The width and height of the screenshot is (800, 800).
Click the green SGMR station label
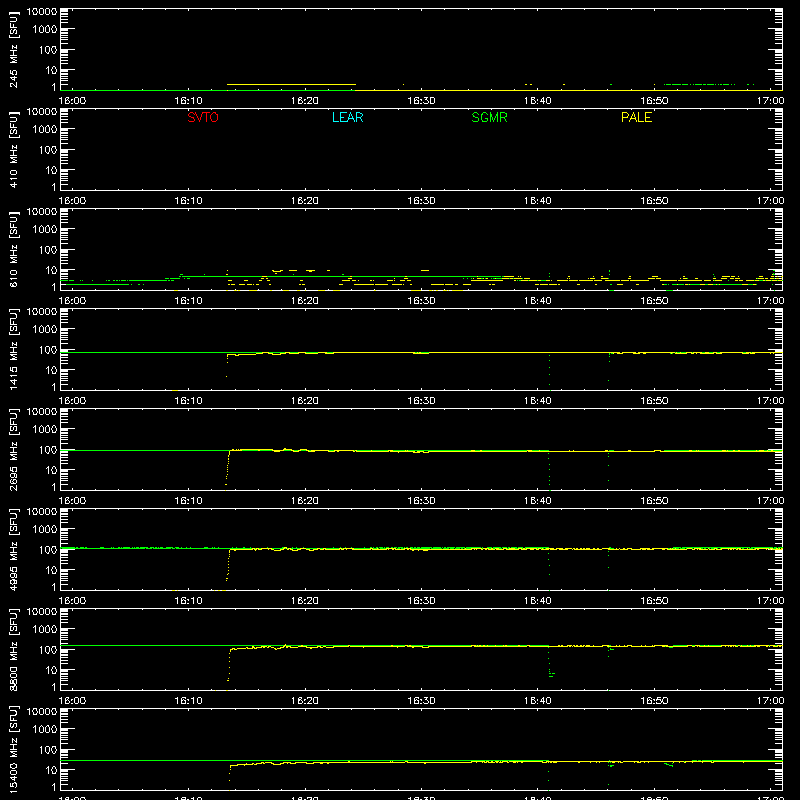[x=489, y=117]
